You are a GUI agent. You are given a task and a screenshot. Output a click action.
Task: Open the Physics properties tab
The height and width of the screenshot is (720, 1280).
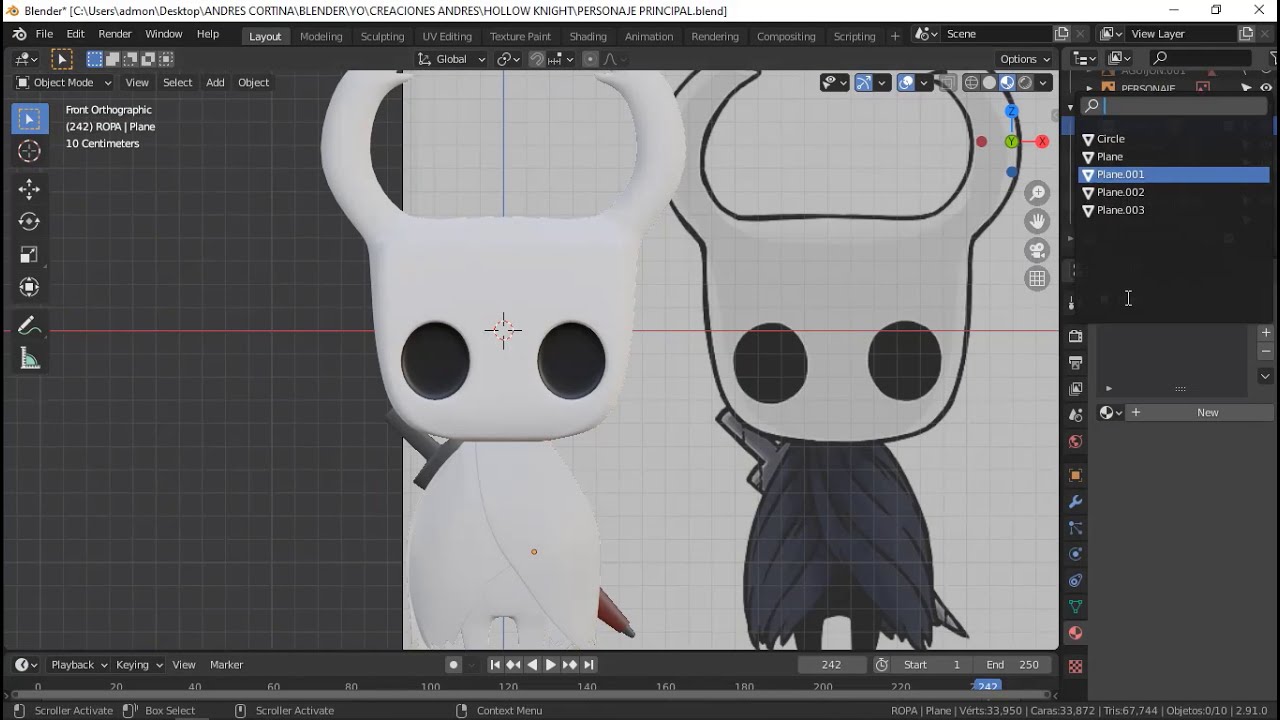[x=1076, y=554]
